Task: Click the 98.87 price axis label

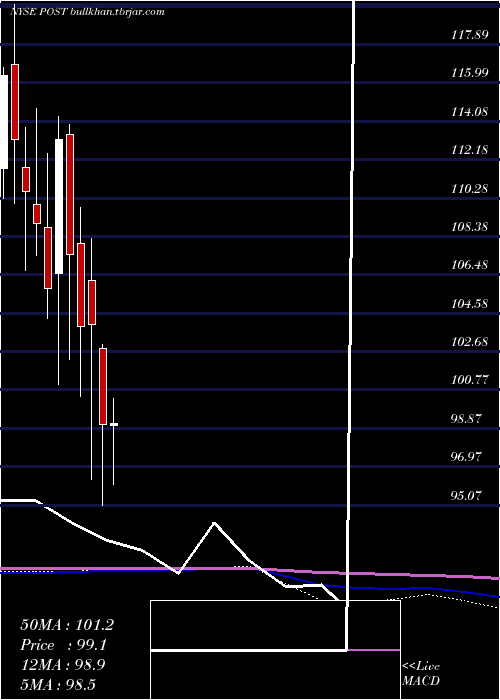Action: (x=467, y=419)
